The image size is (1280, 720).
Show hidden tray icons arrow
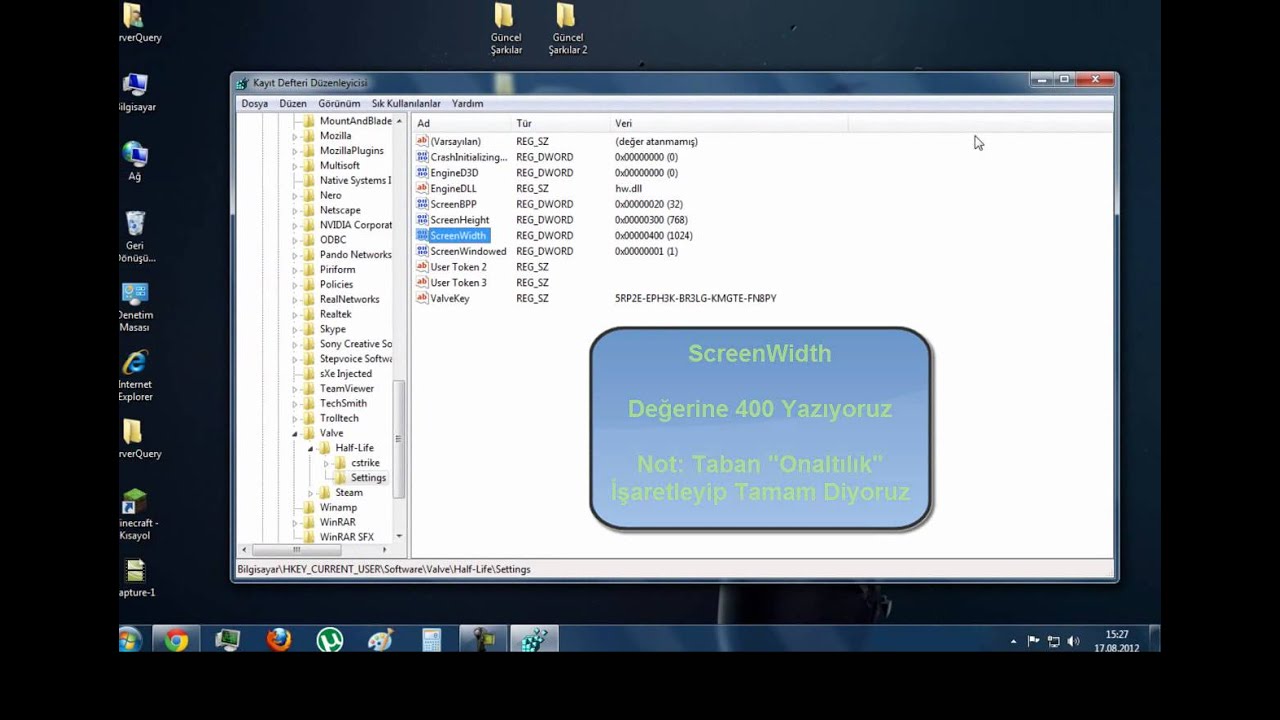(1013, 641)
